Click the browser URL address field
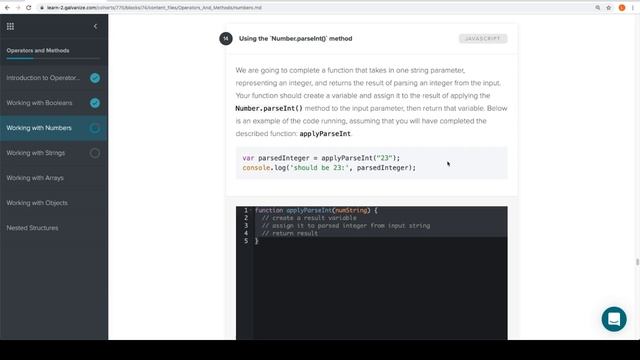 tap(314, 8)
